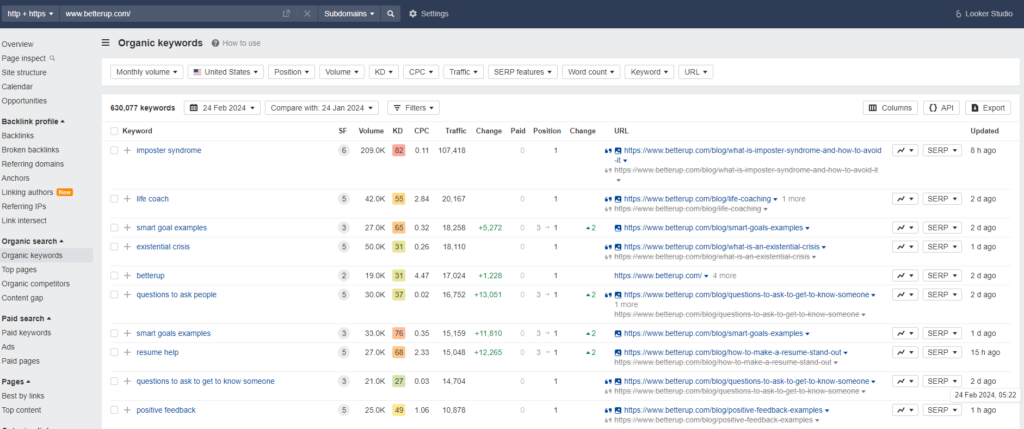This screenshot has width=1024, height=429.
Task: Click the API button
Action: pos(941,108)
